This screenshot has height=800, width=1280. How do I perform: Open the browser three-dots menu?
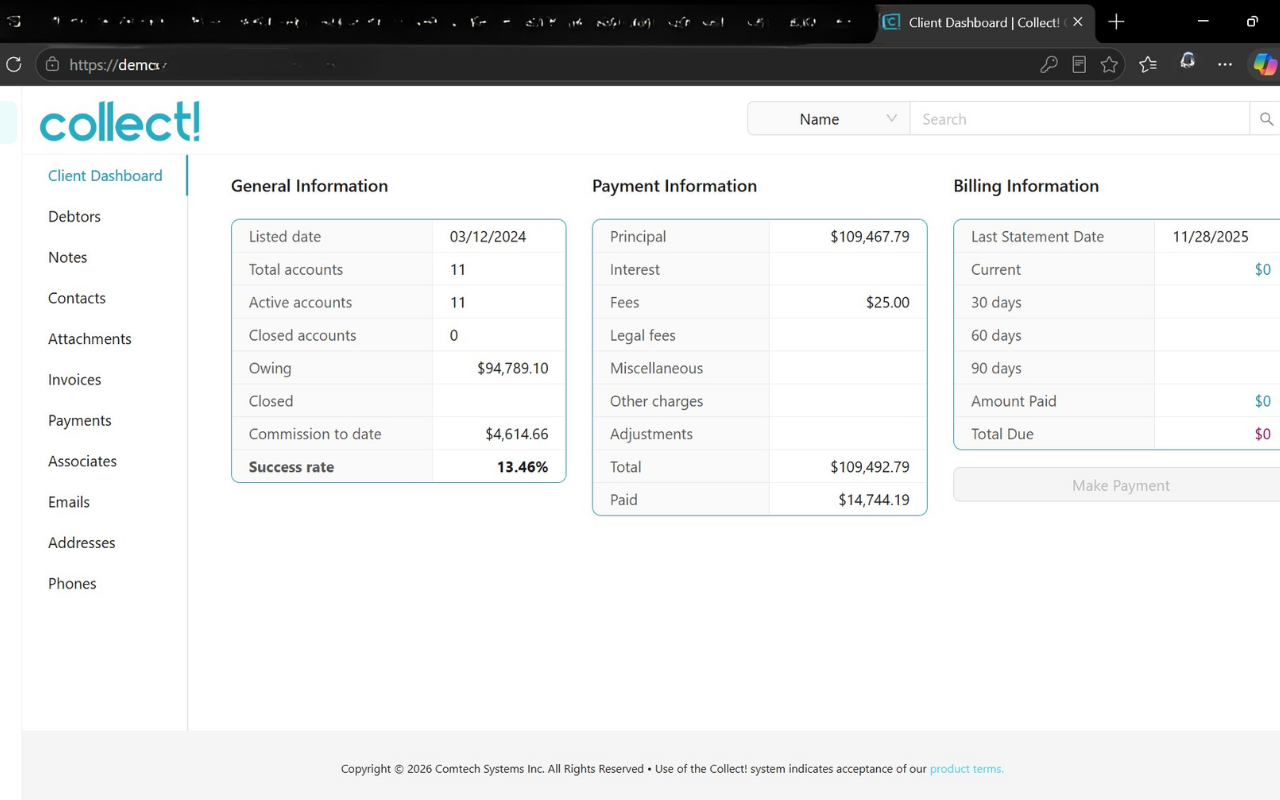1225,65
